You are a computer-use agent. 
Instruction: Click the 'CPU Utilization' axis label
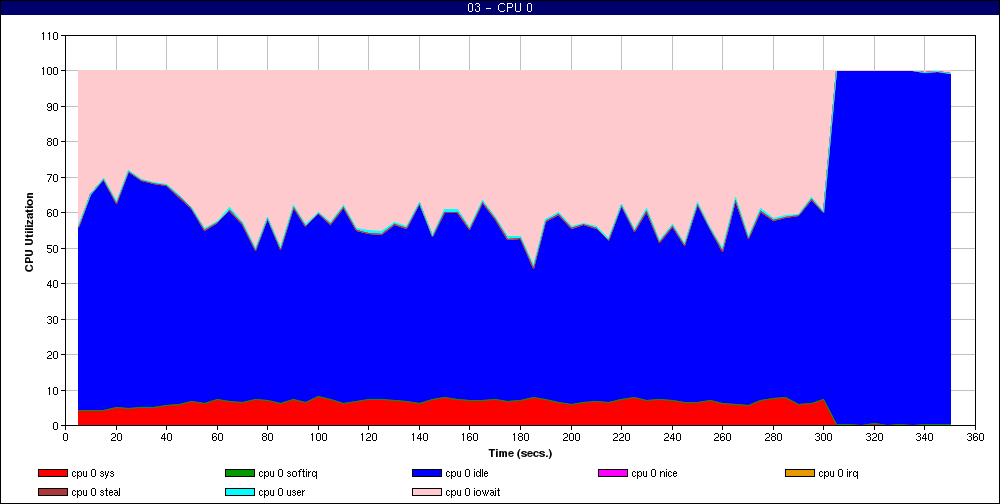tap(29, 232)
